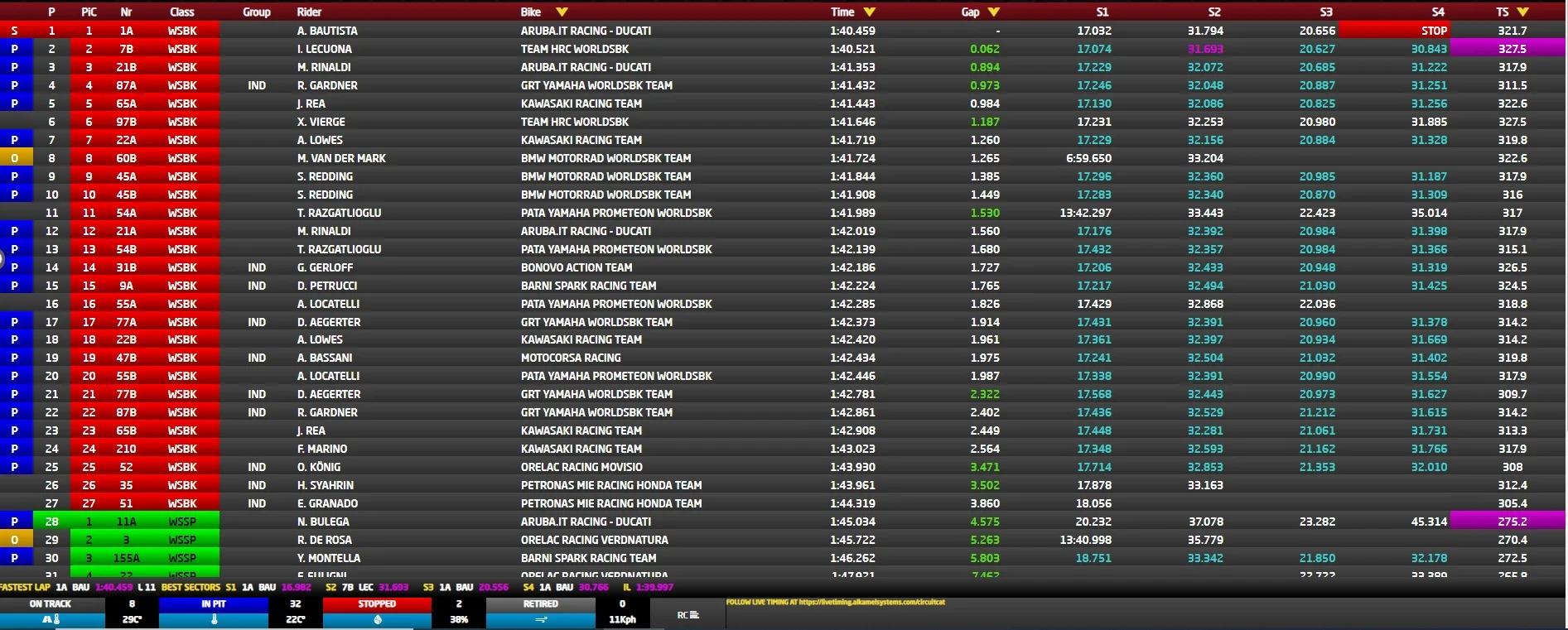Click the Rider column header

coord(309,12)
